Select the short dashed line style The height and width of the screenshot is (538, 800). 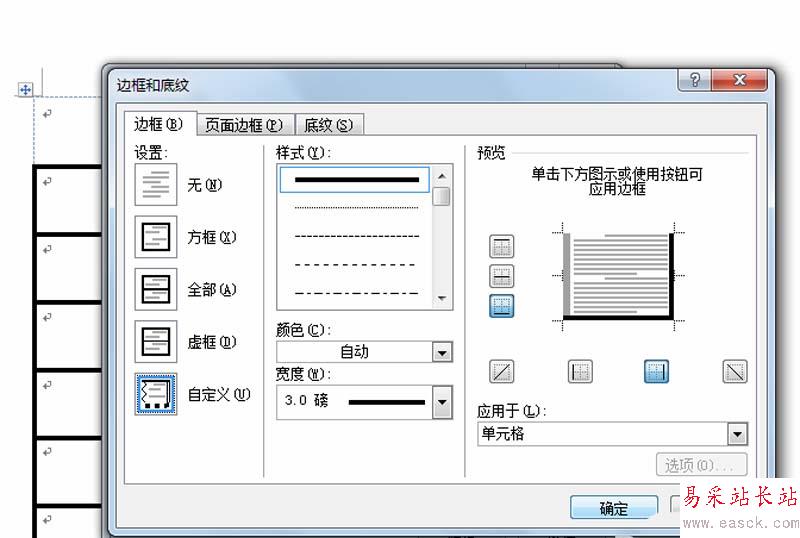[355, 236]
